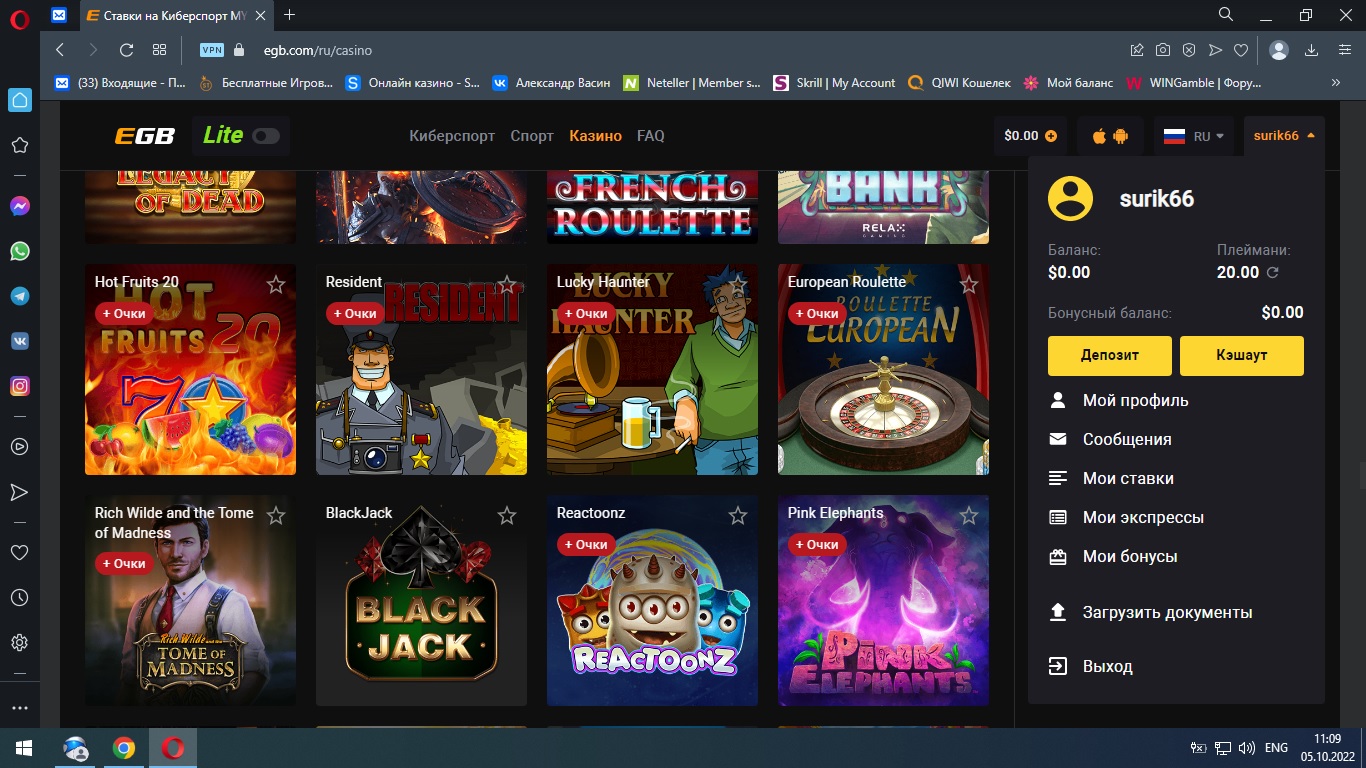Reload the page

[126, 50]
